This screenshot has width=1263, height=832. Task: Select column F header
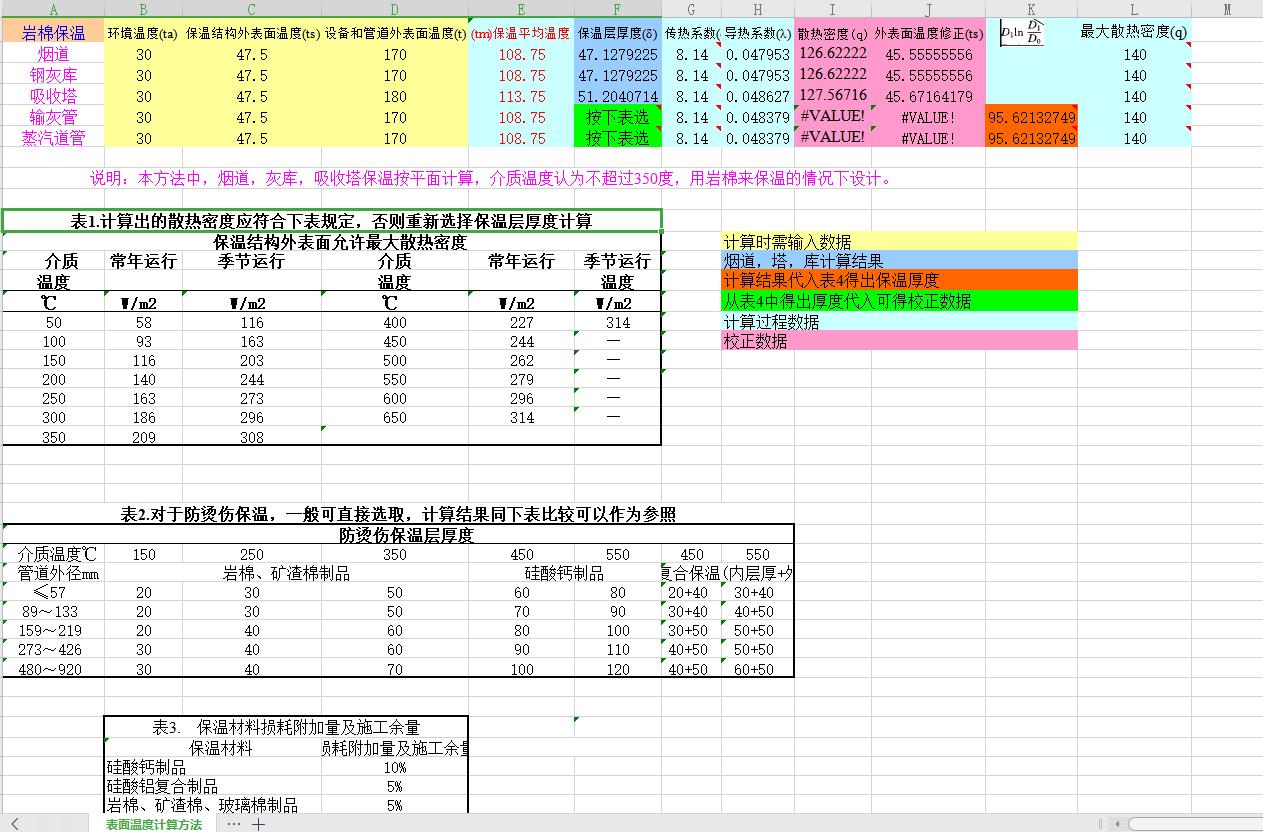(x=616, y=8)
